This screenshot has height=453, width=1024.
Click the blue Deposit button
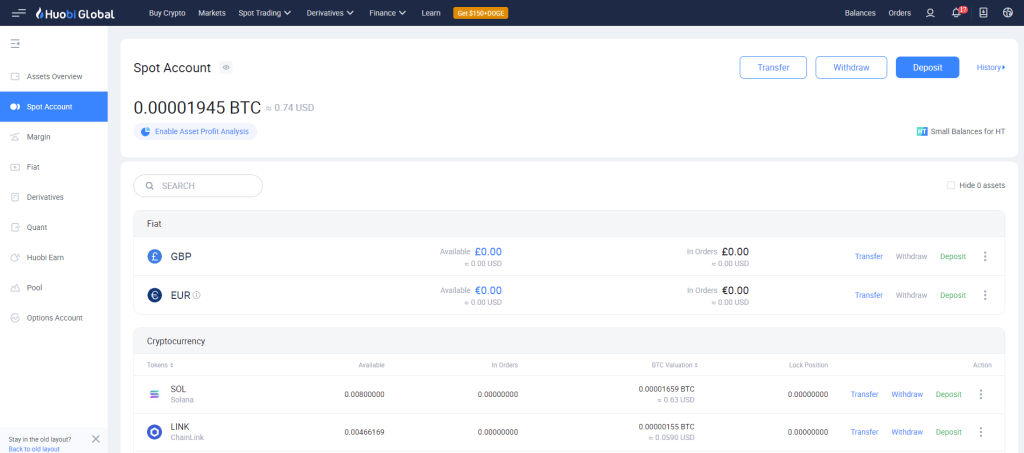click(927, 67)
